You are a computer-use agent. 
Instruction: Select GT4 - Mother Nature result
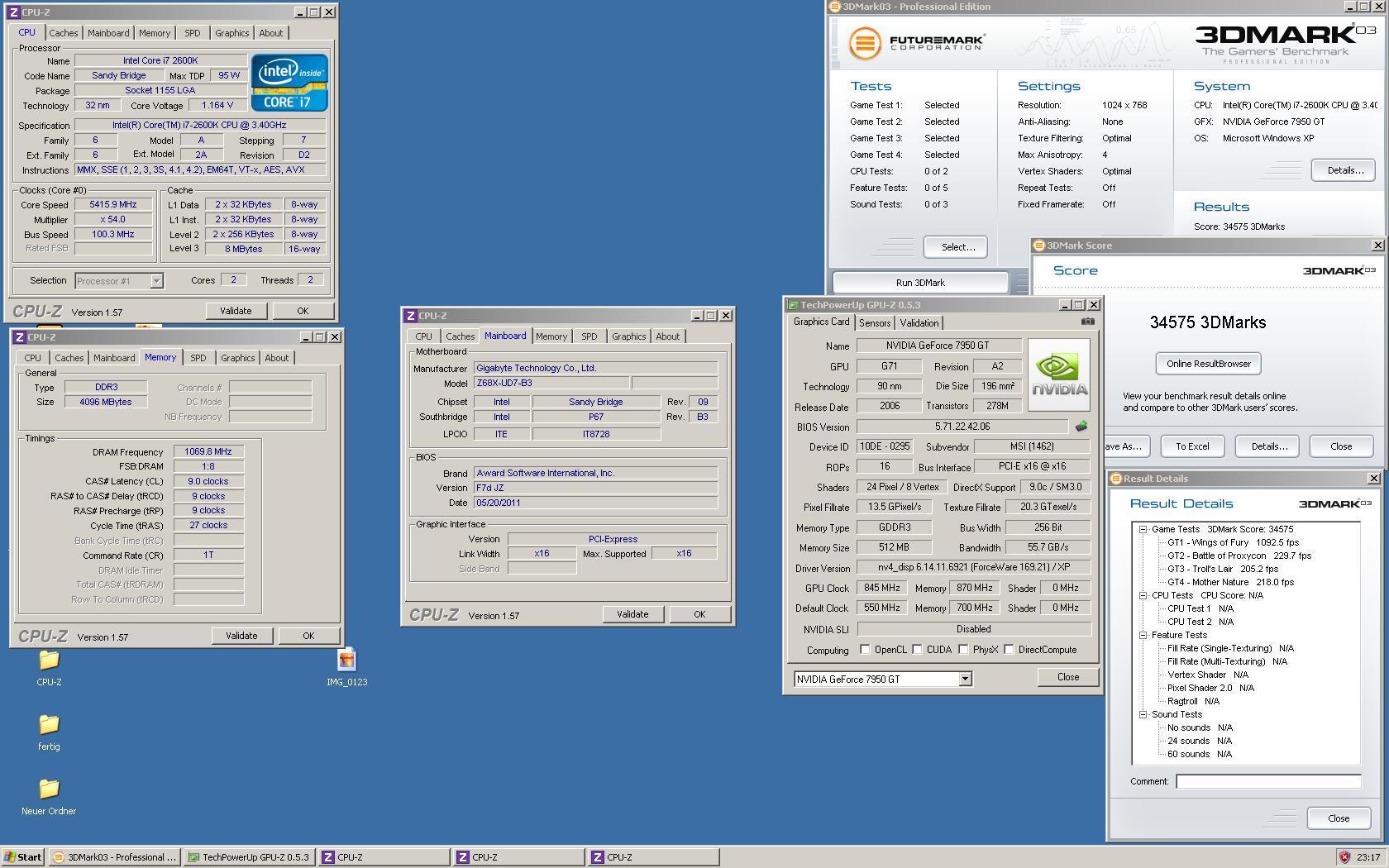pos(1230,582)
